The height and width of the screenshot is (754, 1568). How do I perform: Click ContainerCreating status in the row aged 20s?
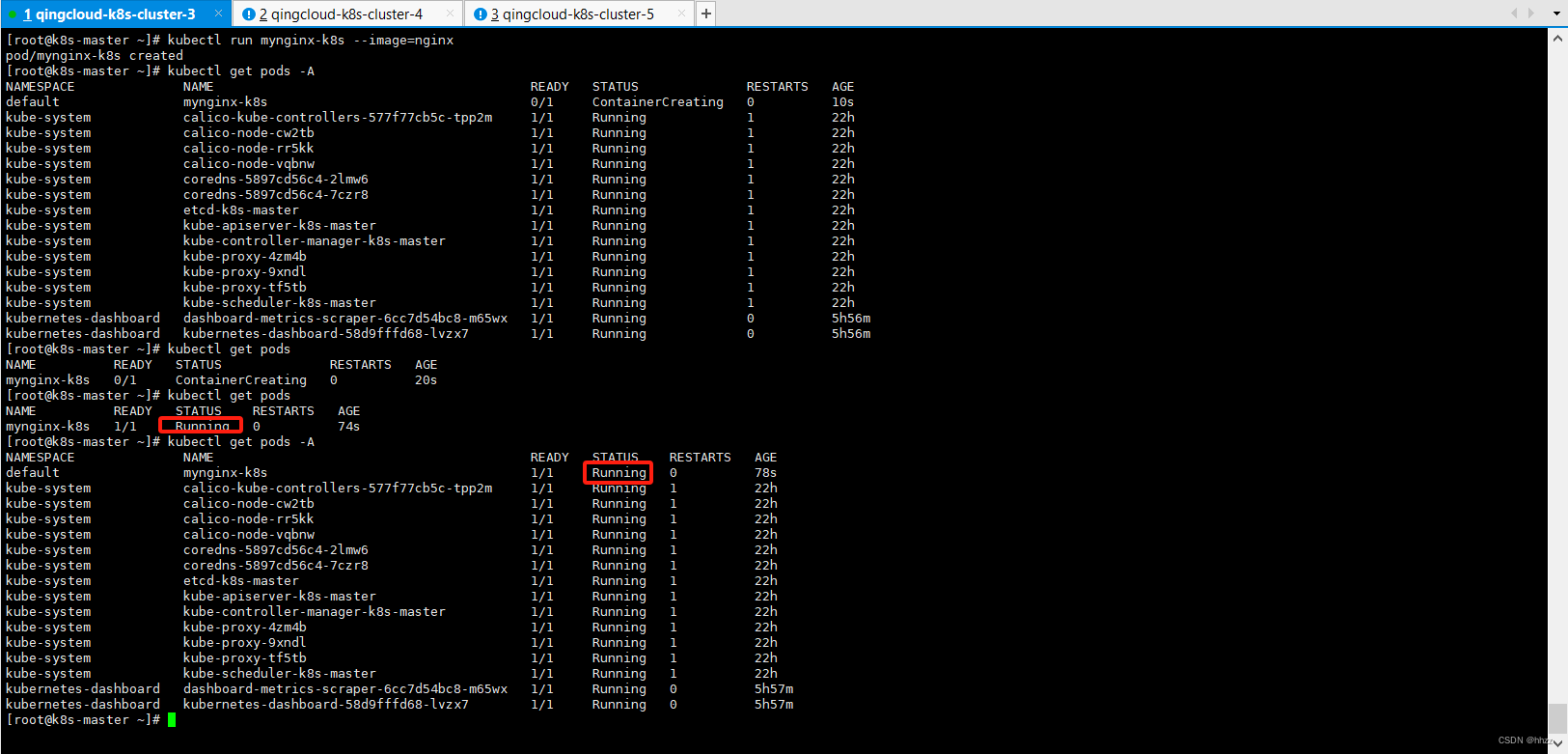tap(241, 380)
